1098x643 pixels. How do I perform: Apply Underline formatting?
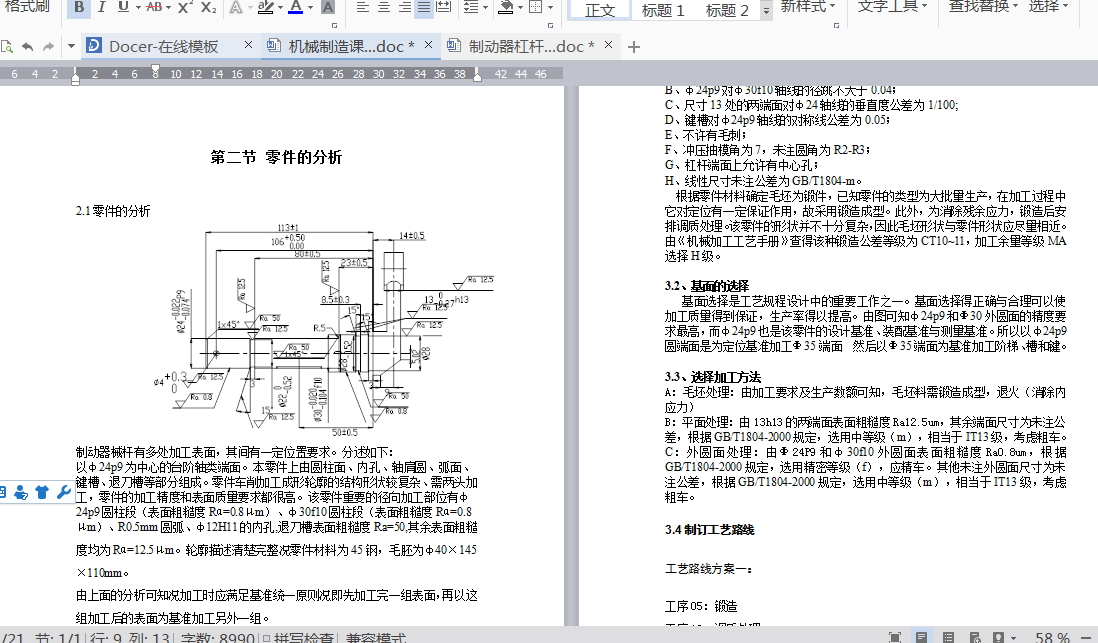click(123, 7)
